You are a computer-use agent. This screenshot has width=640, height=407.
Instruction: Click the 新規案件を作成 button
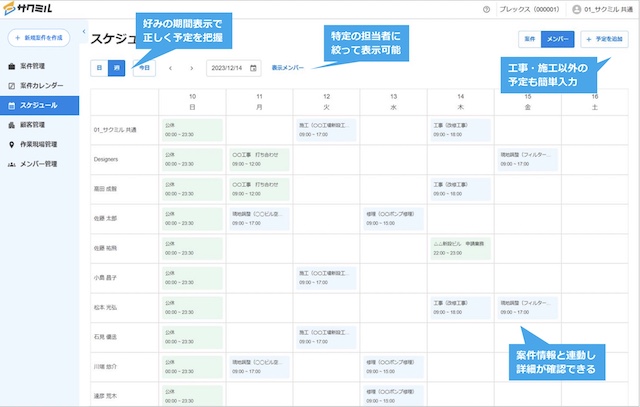pyautogui.click(x=40, y=38)
